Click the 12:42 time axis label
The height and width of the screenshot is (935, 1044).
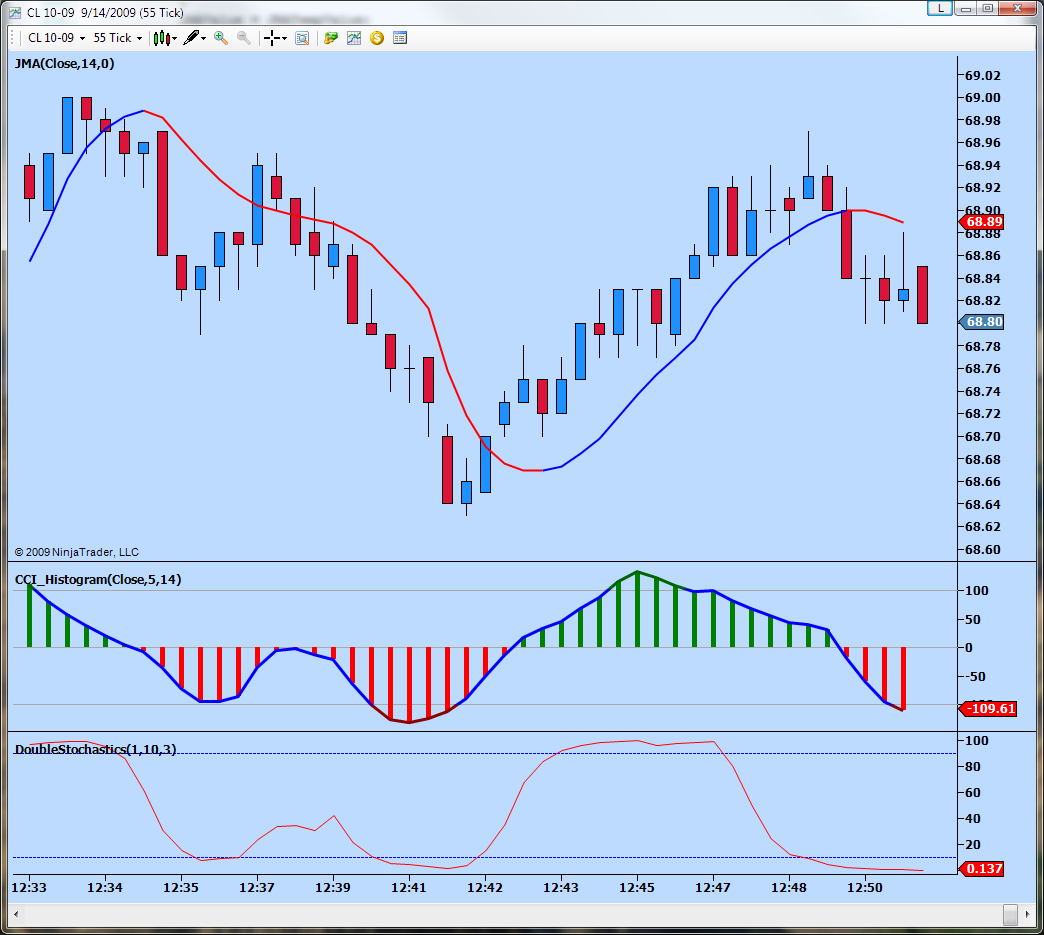click(x=485, y=887)
